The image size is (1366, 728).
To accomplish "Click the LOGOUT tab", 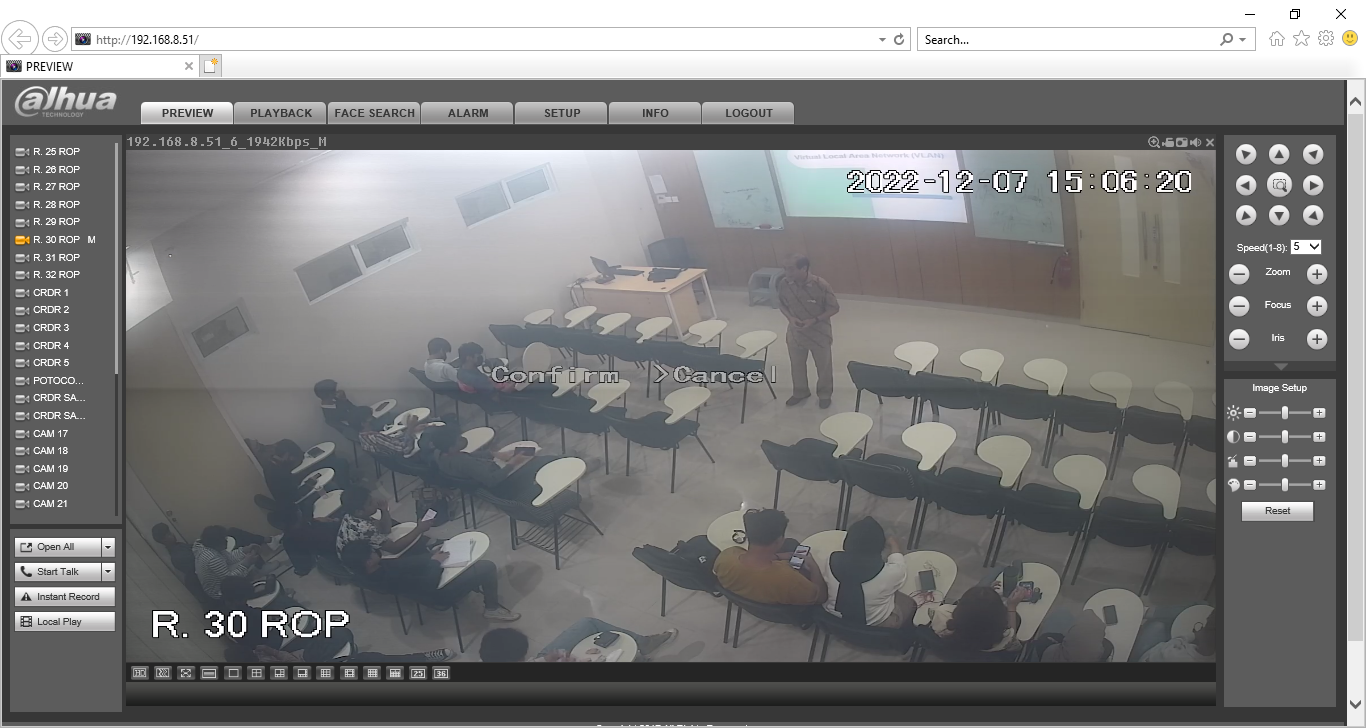I will coord(749,113).
